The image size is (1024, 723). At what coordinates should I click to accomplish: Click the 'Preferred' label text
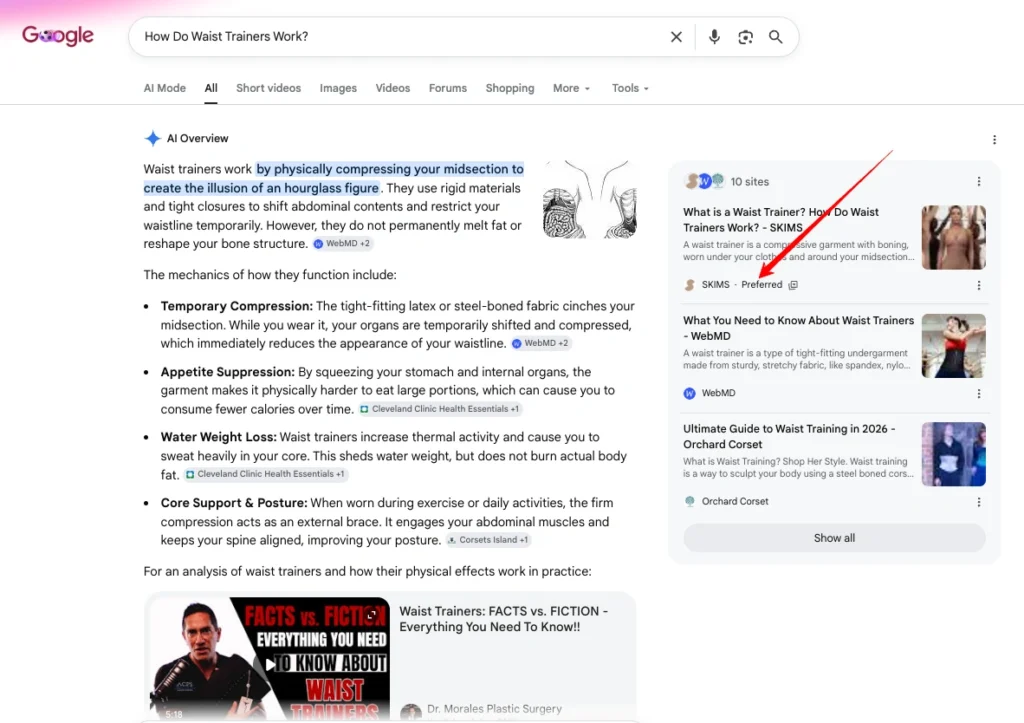click(761, 285)
